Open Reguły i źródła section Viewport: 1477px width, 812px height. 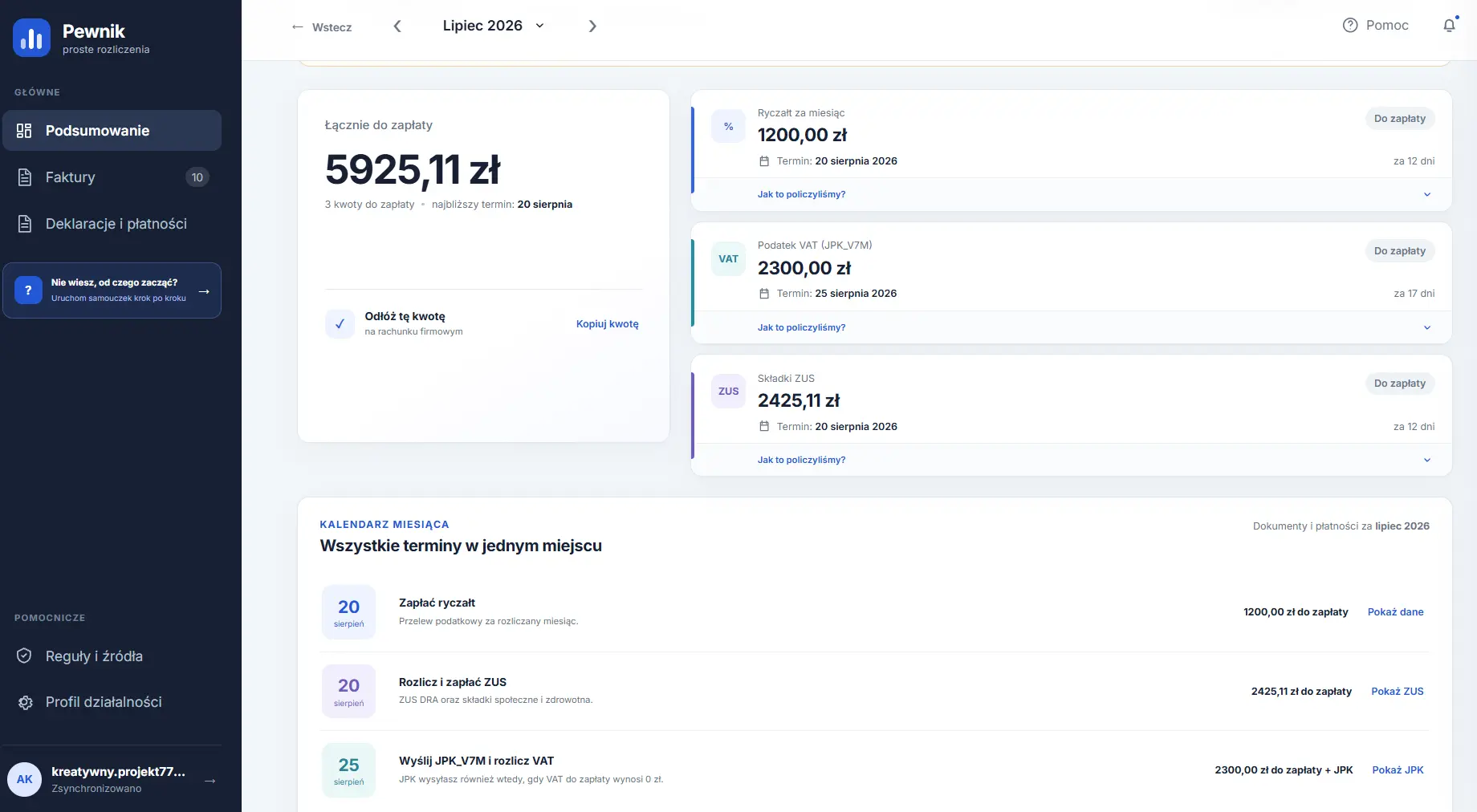click(112, 656)
